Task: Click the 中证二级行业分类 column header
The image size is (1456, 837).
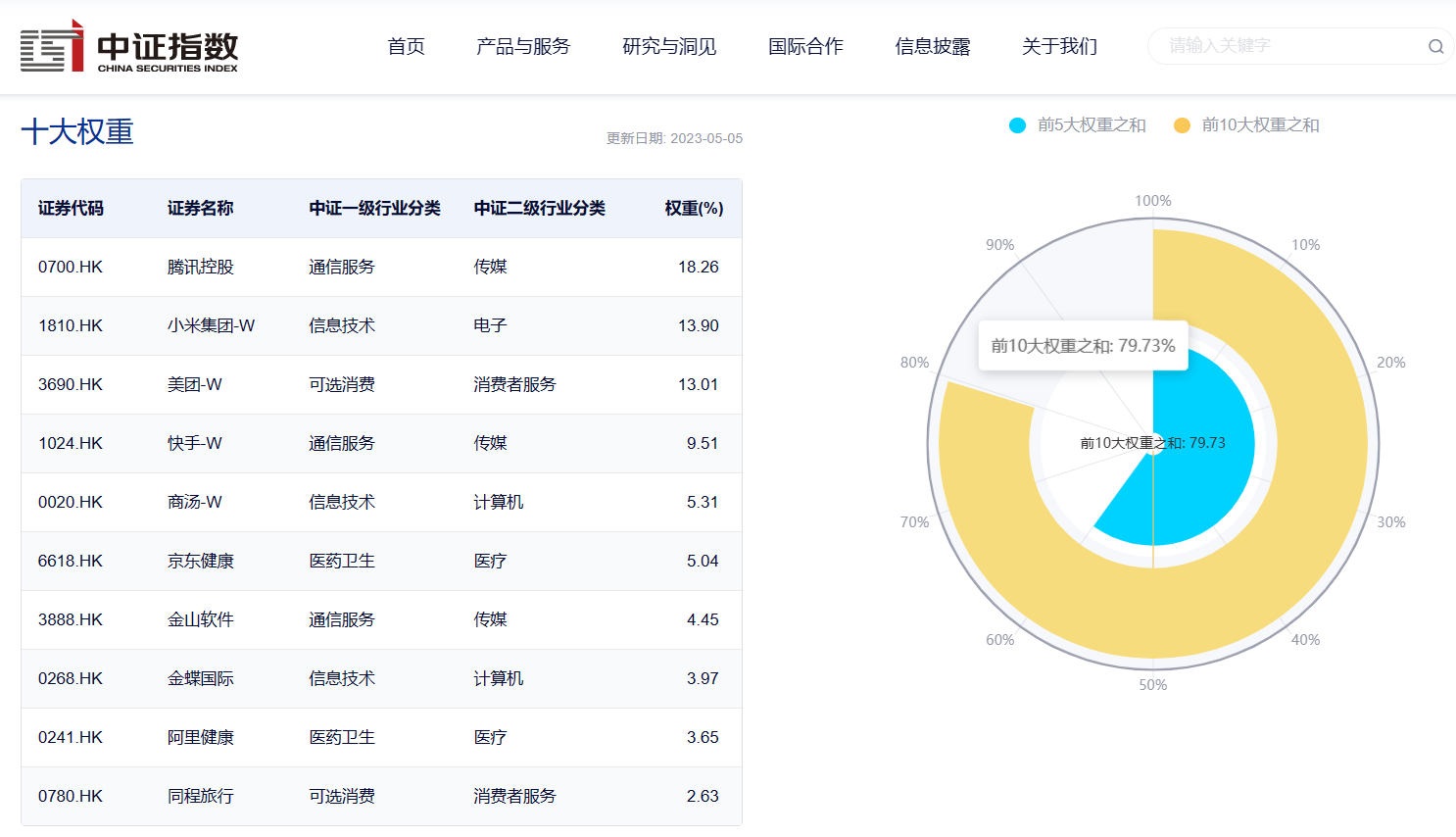Action: coord(539,208)
